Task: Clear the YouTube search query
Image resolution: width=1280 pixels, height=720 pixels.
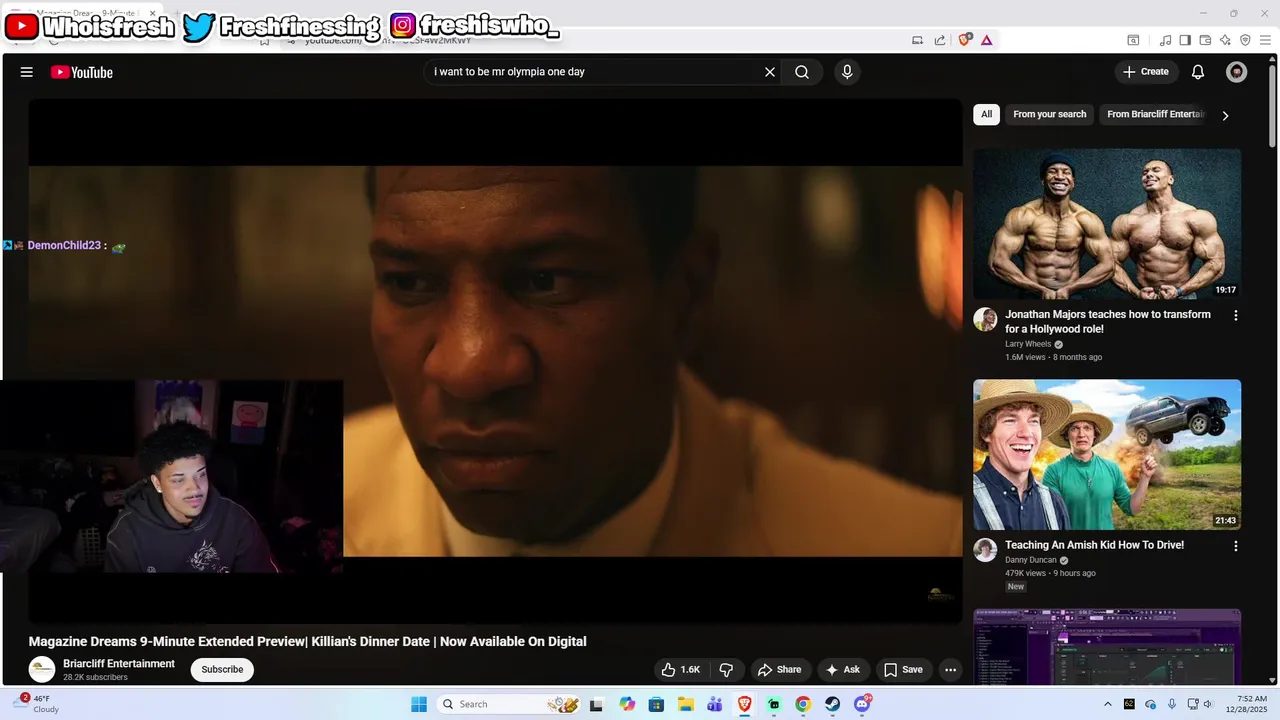Action: coord(770,72)
